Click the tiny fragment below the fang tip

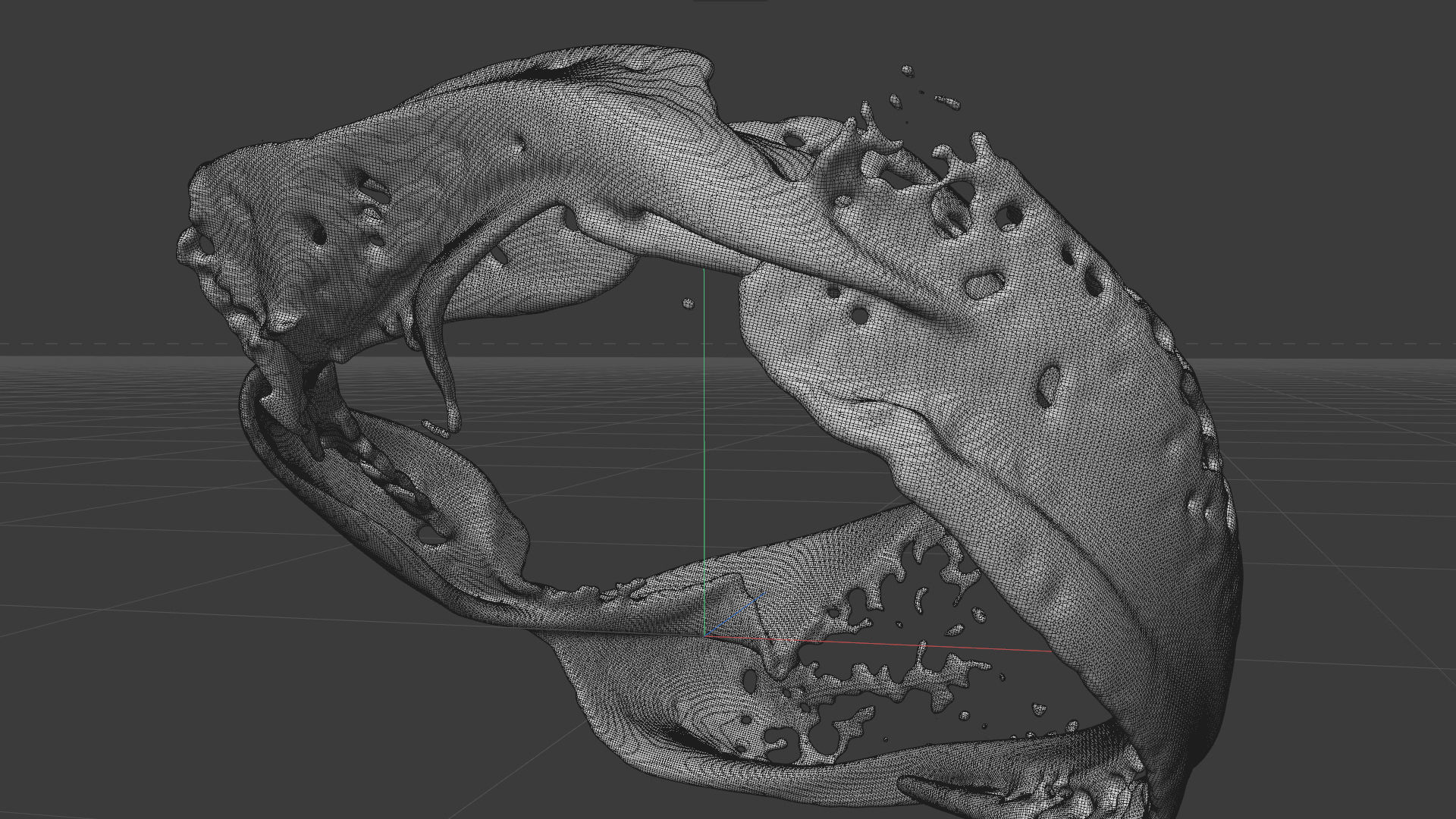(435, 428)
